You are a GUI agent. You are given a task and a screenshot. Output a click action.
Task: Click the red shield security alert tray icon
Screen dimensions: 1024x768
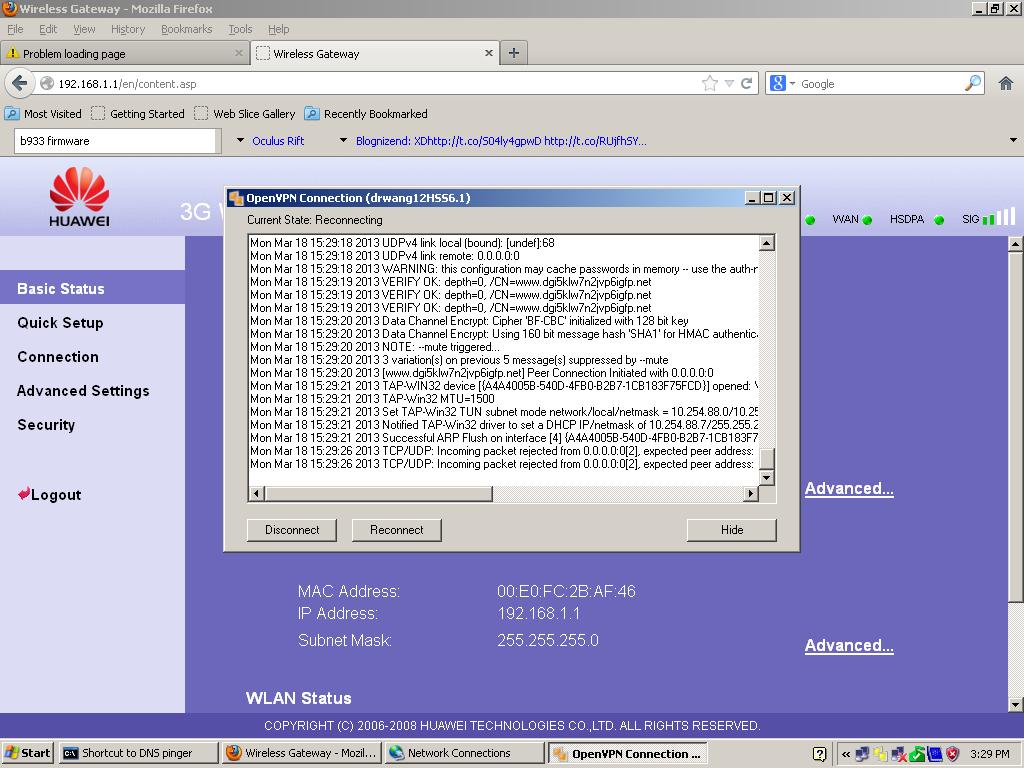click(x=953, y=754)
